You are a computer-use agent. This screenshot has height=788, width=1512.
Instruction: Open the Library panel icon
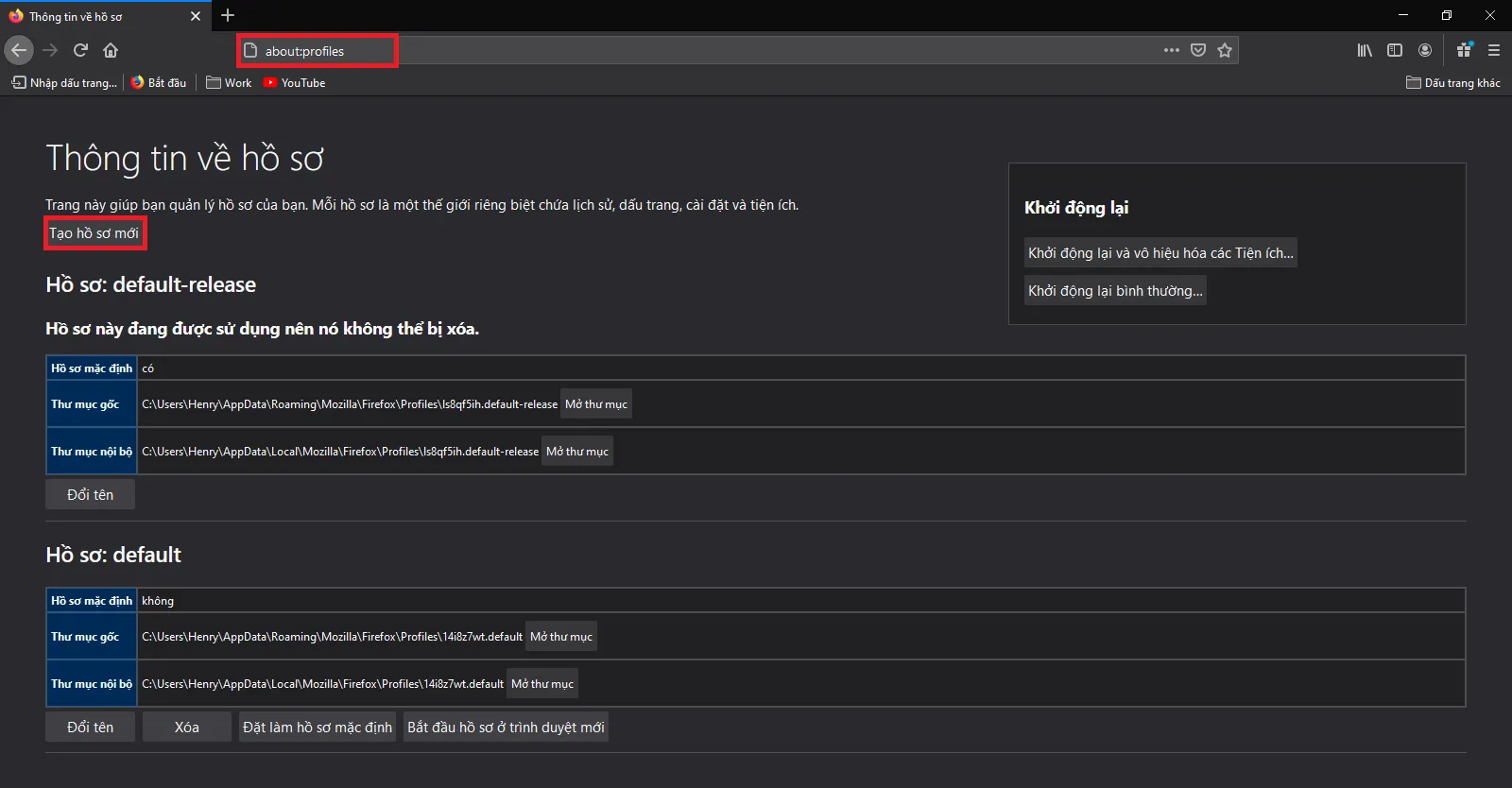pos(1365,50)
